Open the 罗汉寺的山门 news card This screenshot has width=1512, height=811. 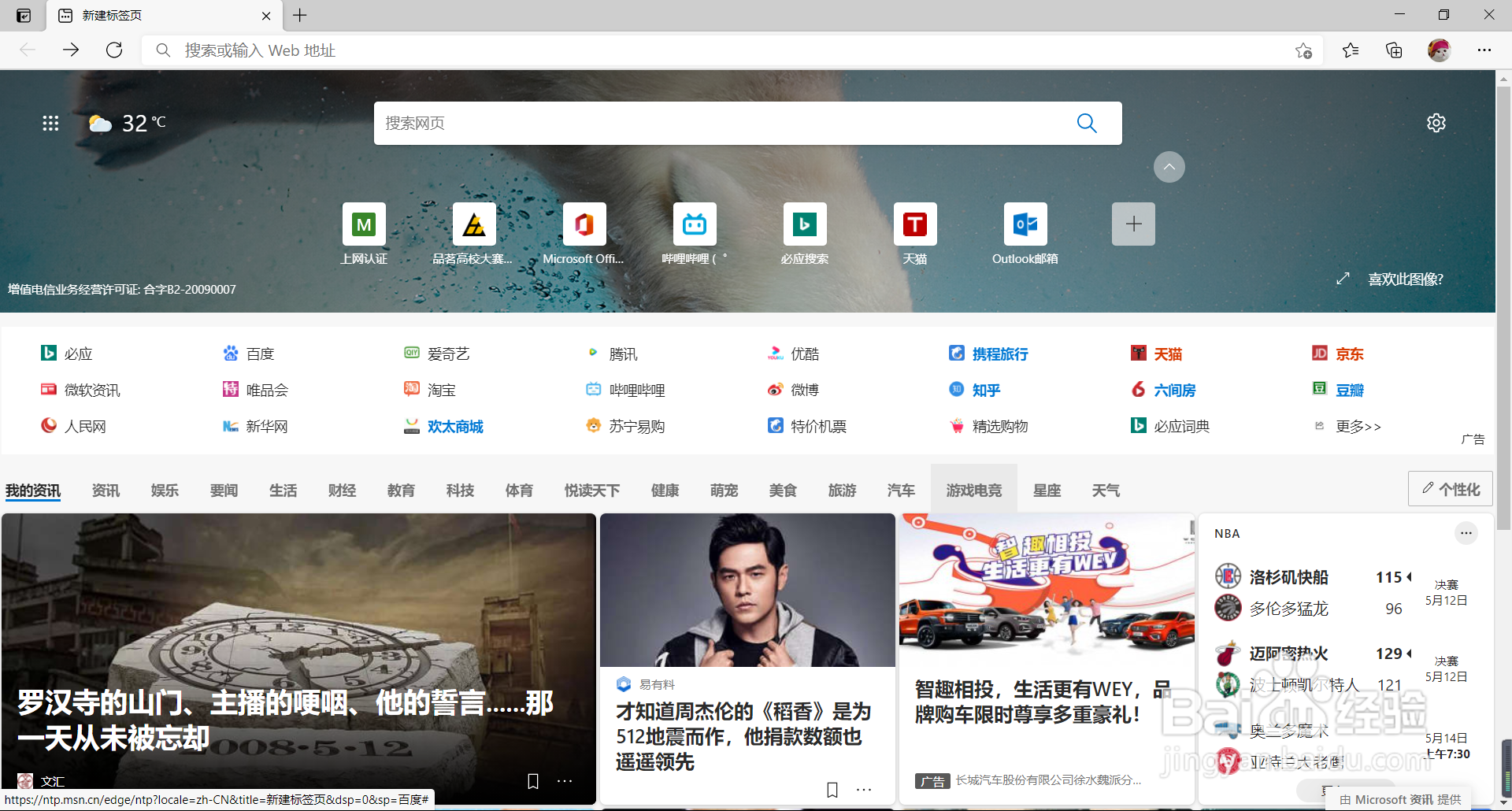(298, 659)
